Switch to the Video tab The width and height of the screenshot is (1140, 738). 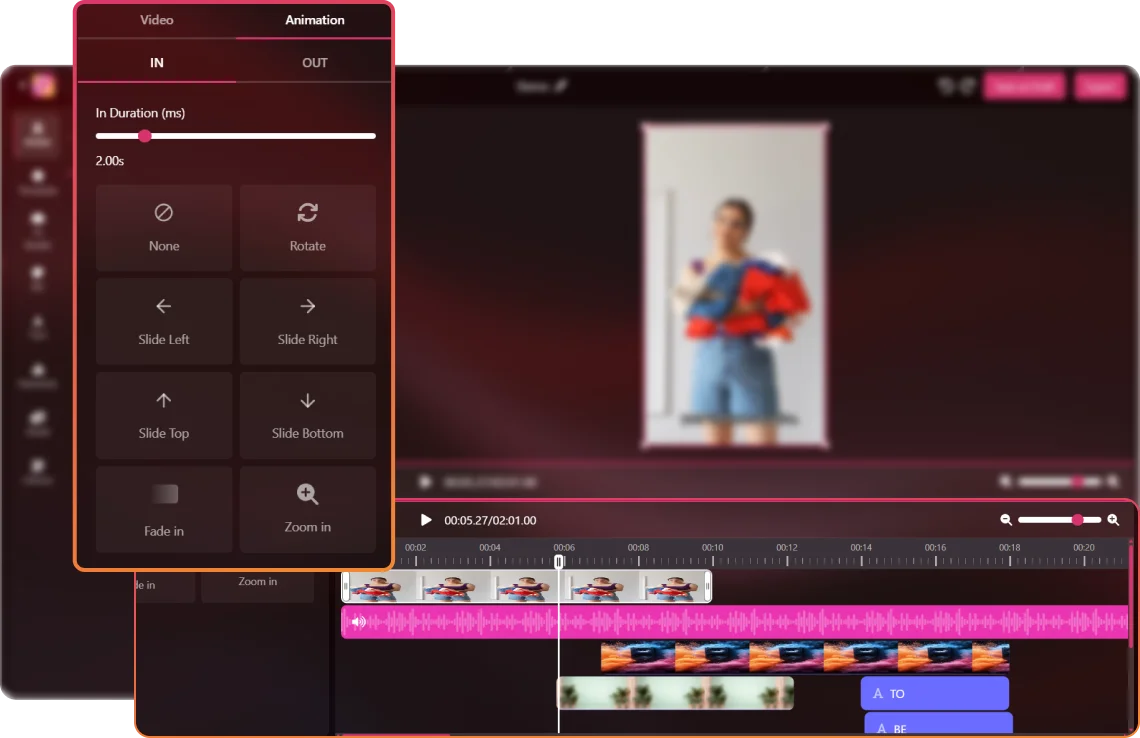point(156,20)
